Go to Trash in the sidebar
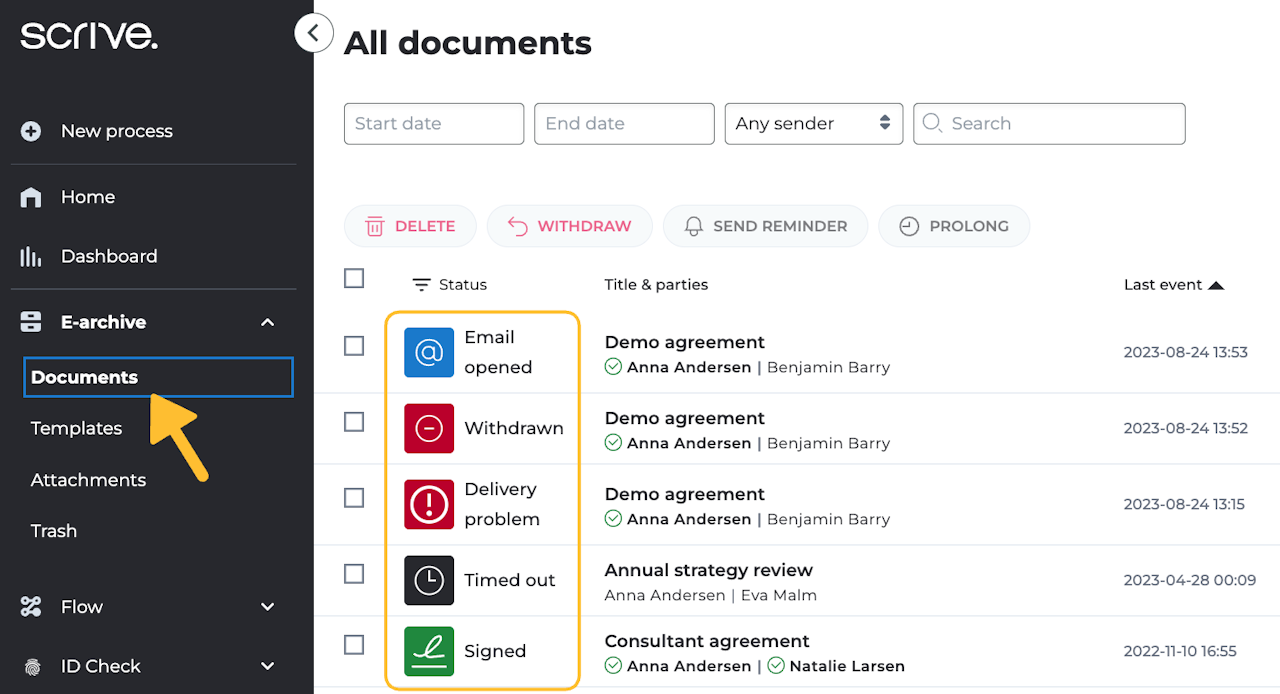The image size is (1280, 694). click(54, 531)
